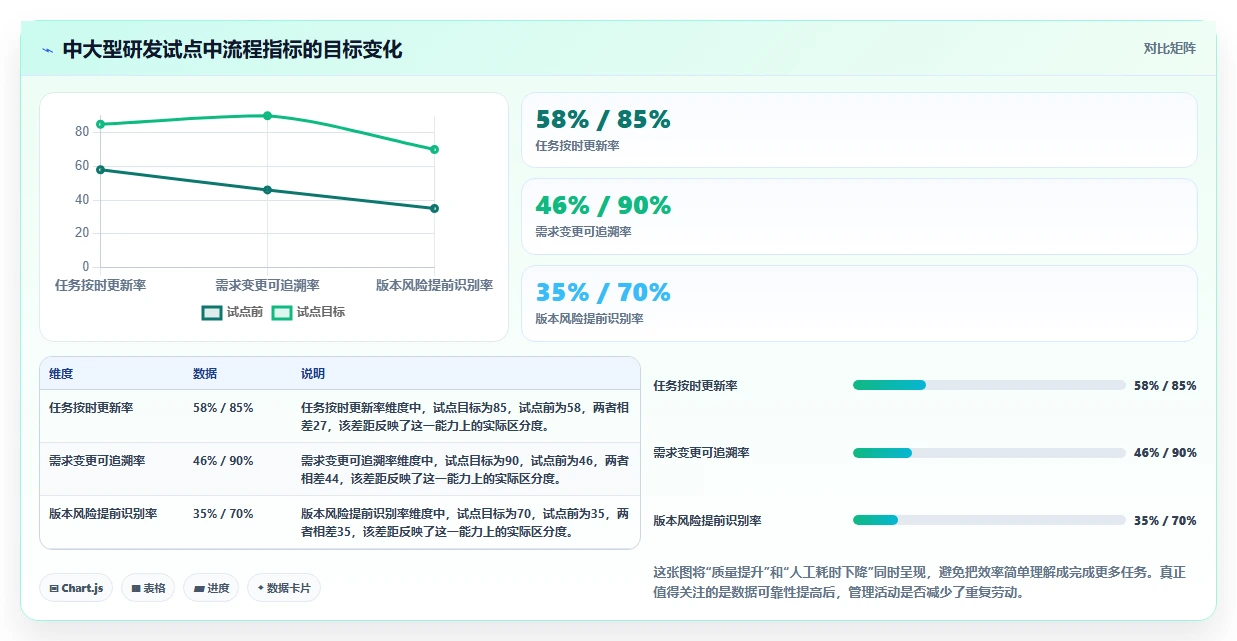Click the table data cell 35% / 70%

[x=223, y=514]
